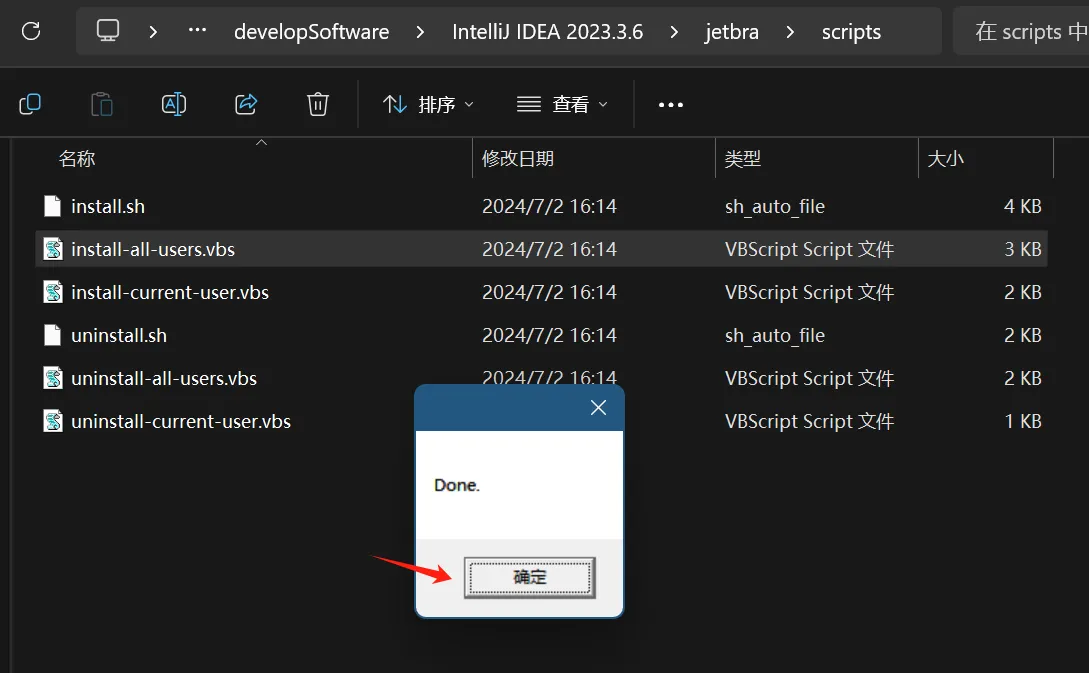Click the script icon of install-all-users.vbs

tap(53, 249)
